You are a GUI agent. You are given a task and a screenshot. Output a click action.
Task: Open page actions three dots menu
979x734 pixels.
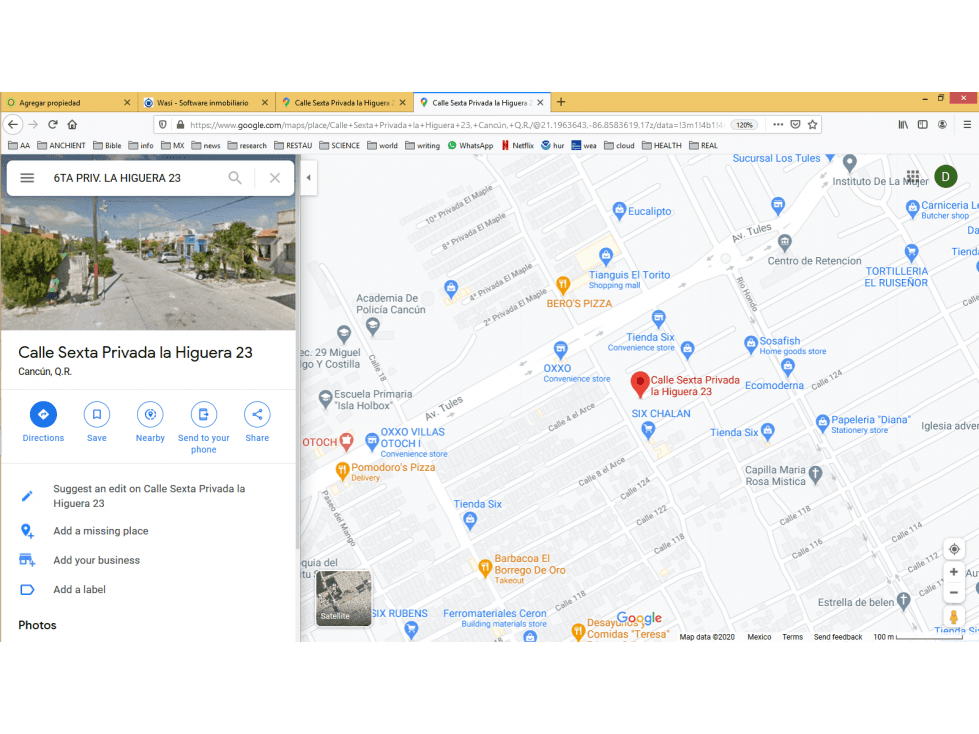[x=778, y=124]
